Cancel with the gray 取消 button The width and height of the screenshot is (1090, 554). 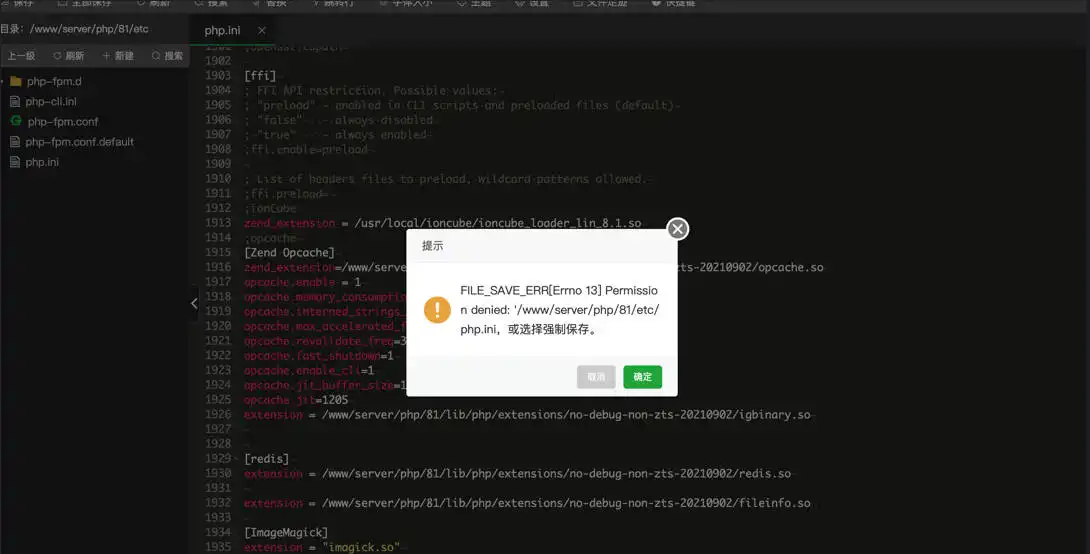pyautogui.click(x=596, y=377)
